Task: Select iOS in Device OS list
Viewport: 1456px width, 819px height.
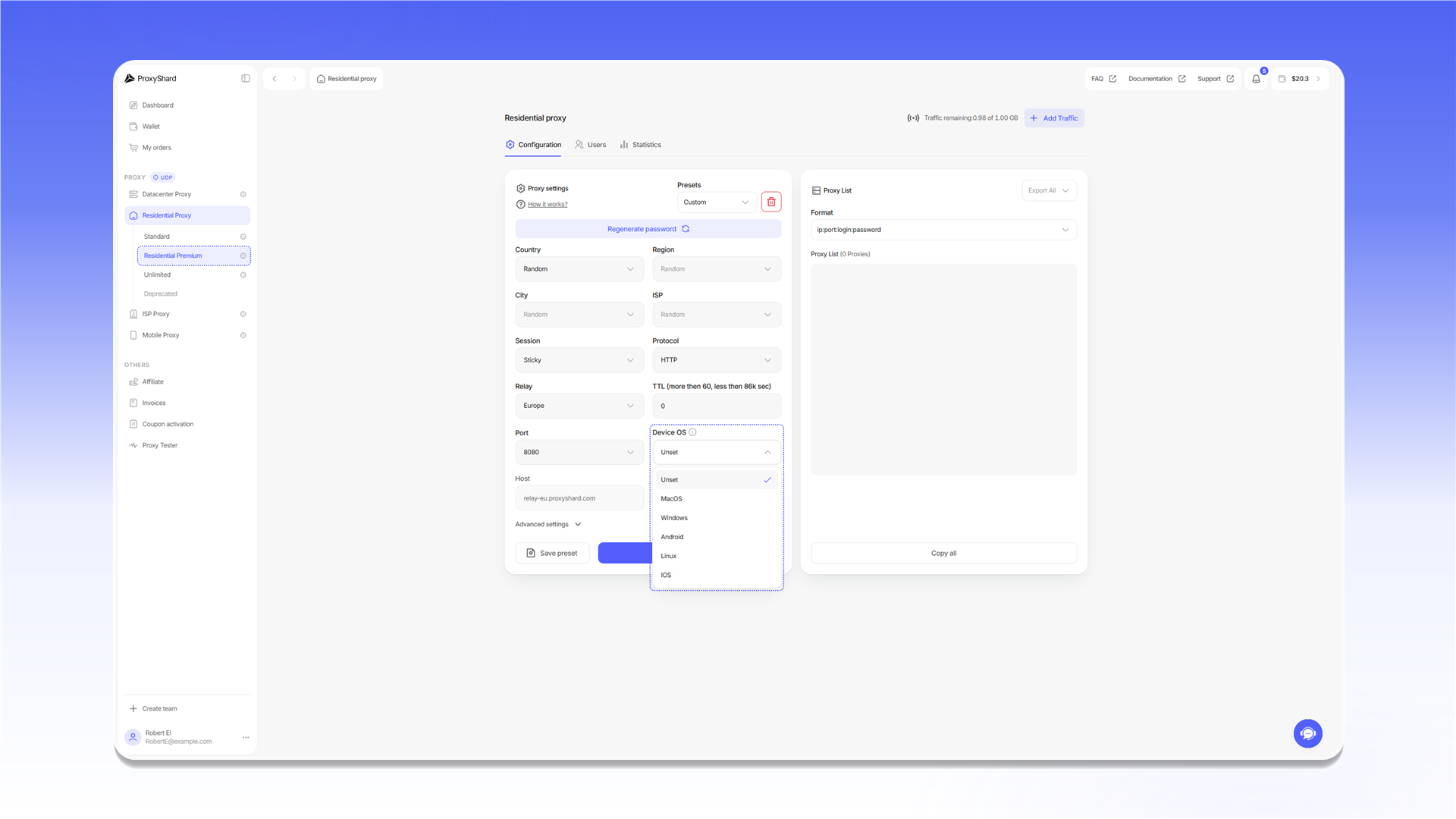Action: (717, 575)
